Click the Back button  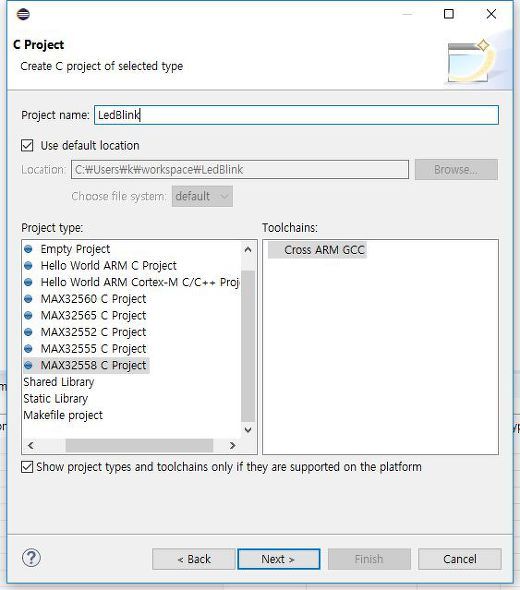[194, 559]
